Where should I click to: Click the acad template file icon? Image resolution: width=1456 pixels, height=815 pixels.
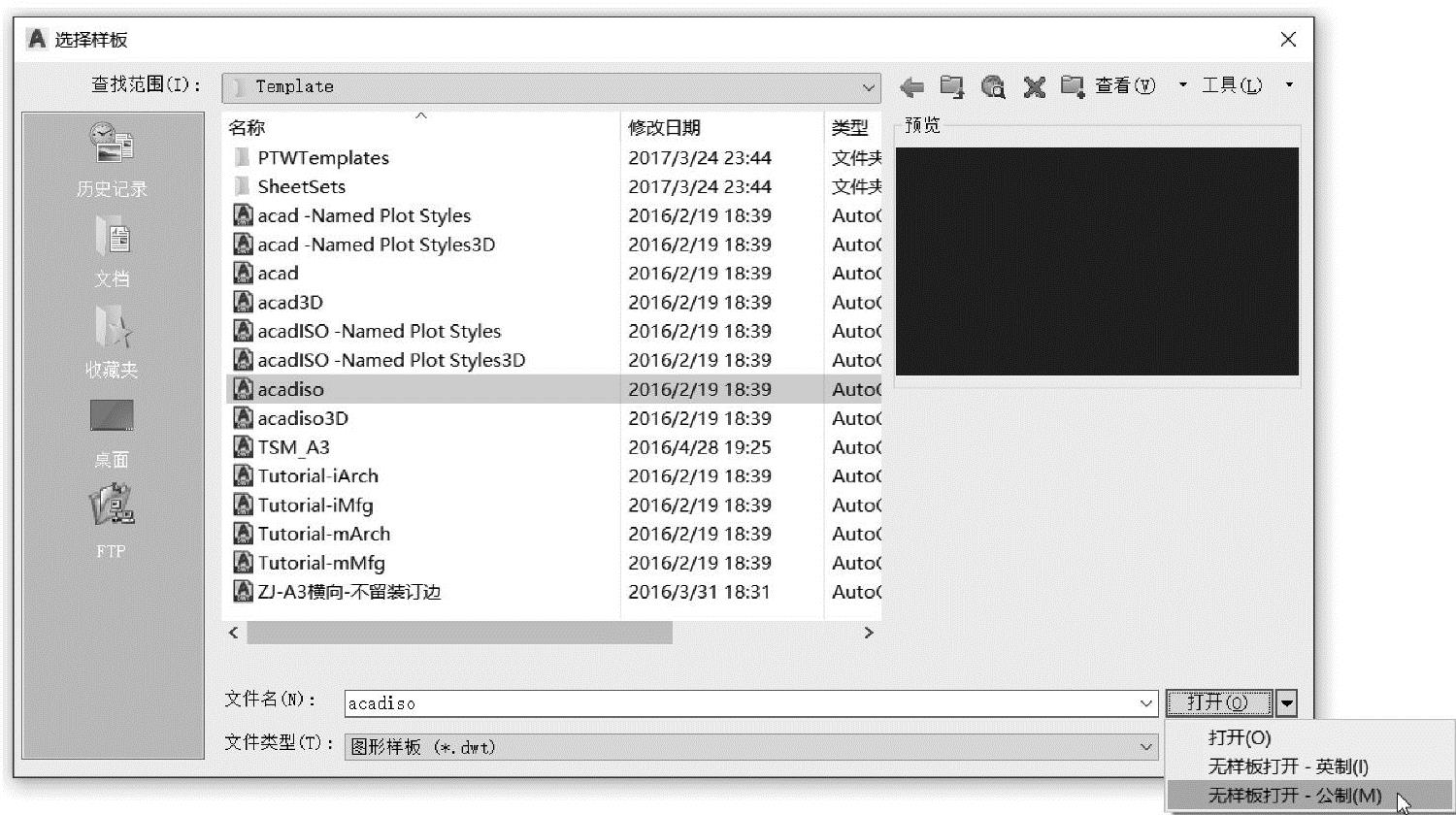point(244,274)
